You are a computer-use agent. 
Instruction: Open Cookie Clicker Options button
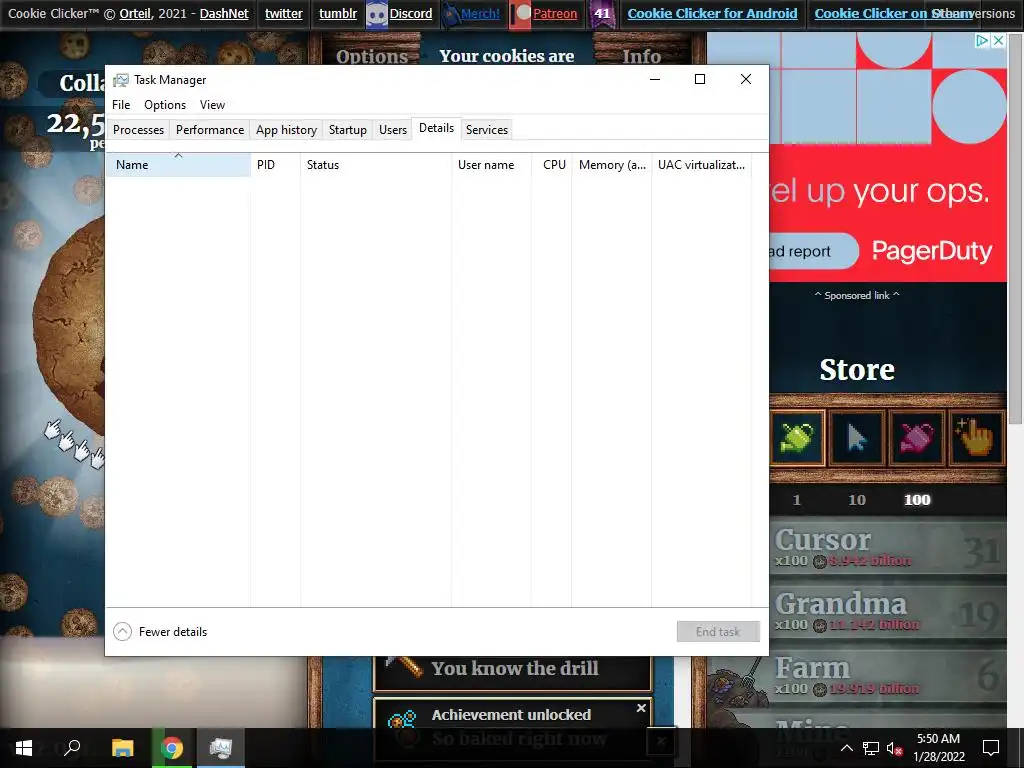tap(372, 56)
